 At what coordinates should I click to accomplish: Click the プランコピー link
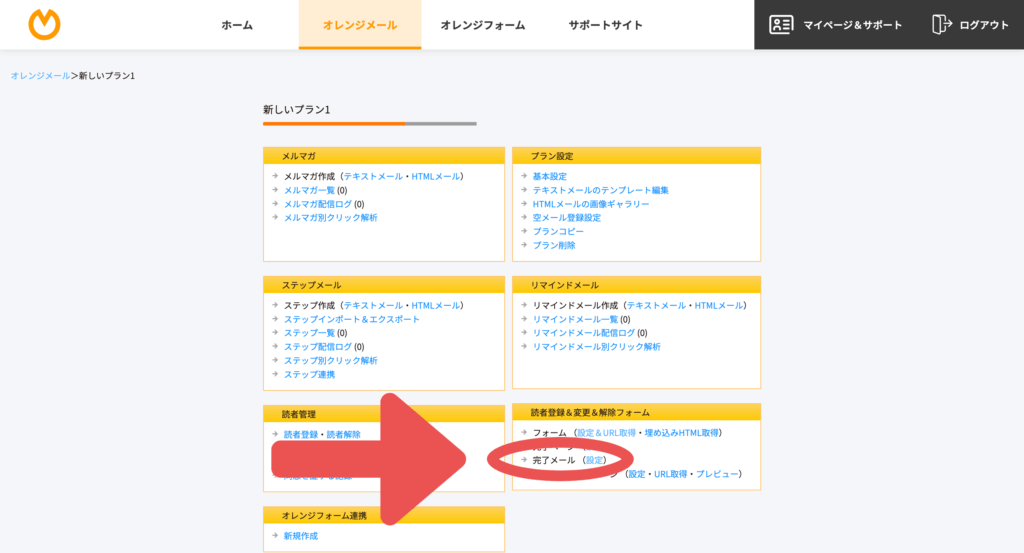click(558, 231)
